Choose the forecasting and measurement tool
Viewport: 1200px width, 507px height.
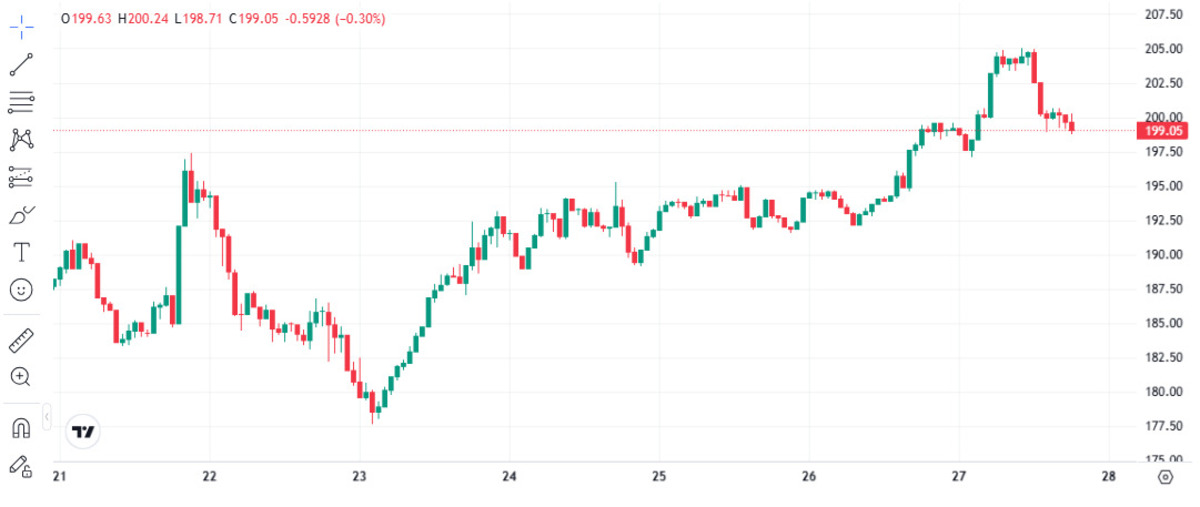(21, 177)
